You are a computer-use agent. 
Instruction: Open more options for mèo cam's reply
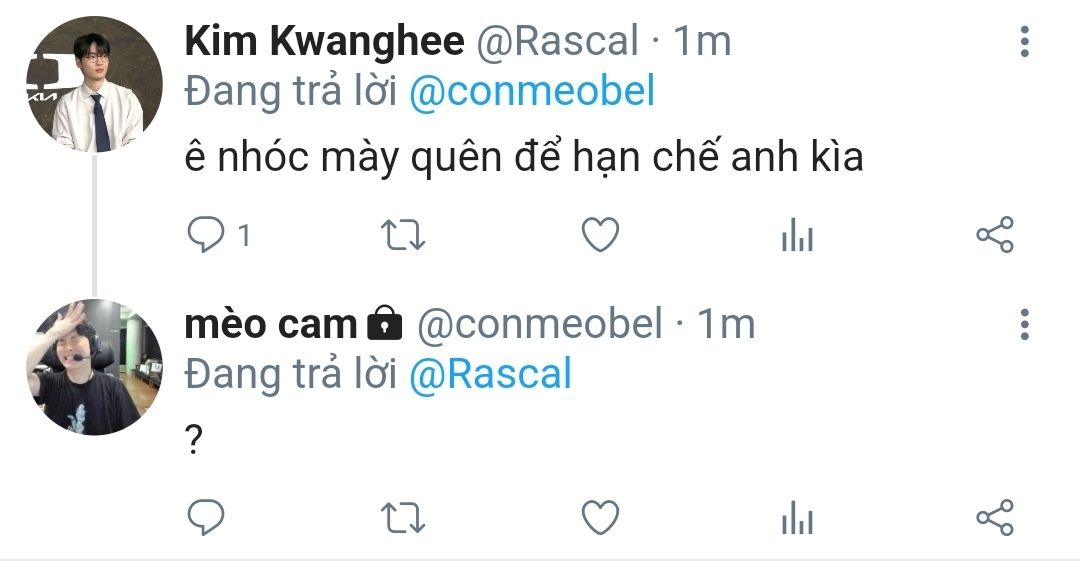click(x=1025, y=324)
